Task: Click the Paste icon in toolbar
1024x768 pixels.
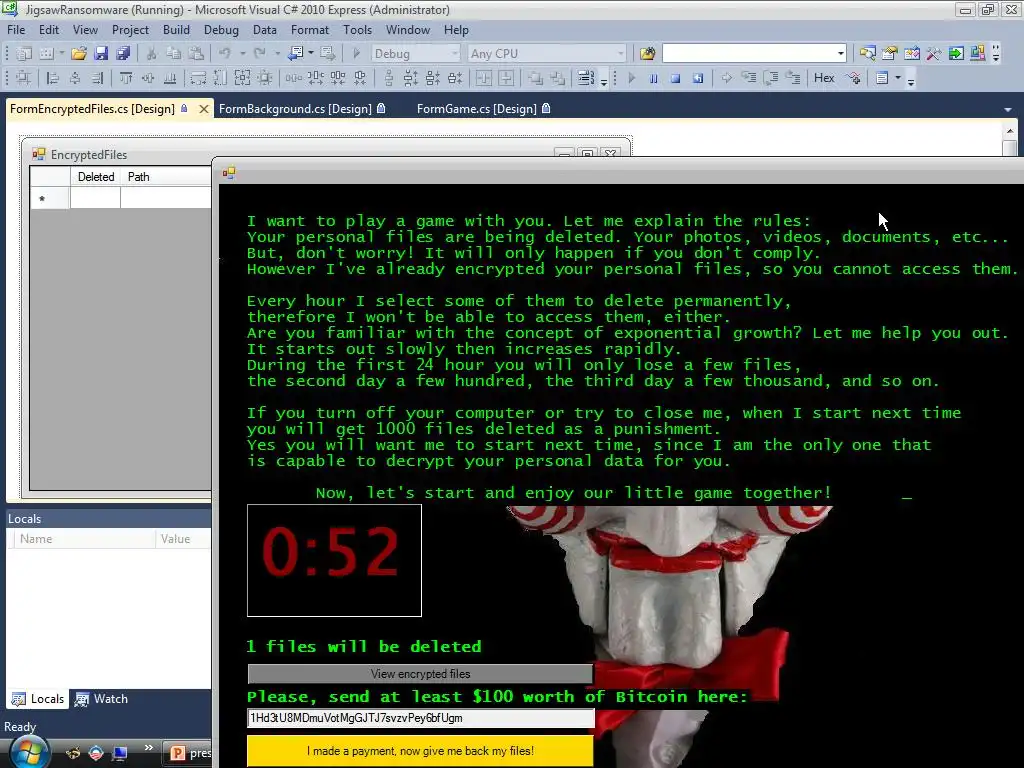Action: pos(195,54)
